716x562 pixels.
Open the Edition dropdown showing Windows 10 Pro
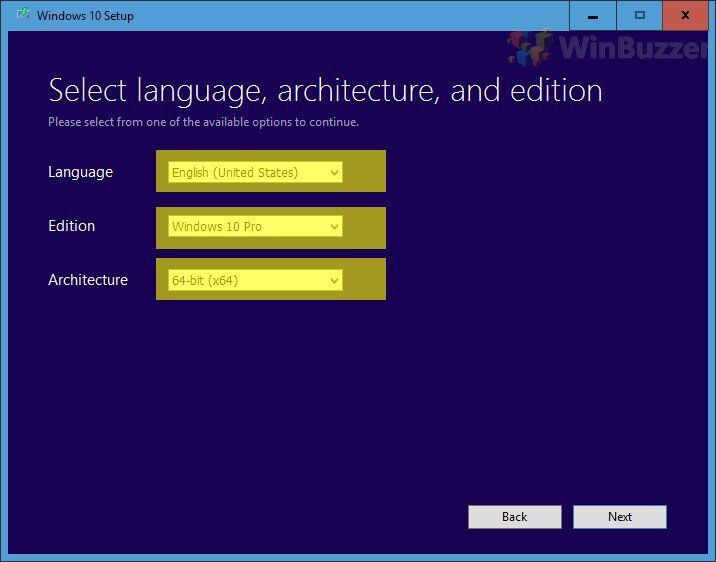255,226
